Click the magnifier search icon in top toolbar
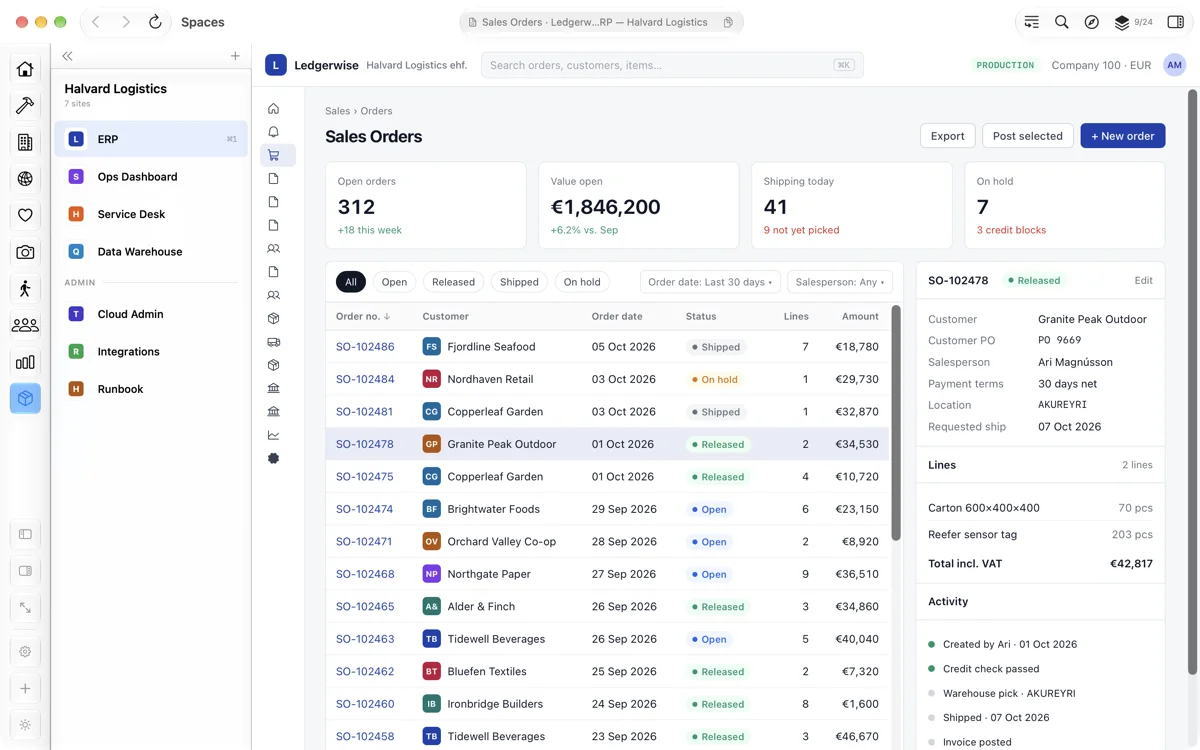 pos(1062,22)
